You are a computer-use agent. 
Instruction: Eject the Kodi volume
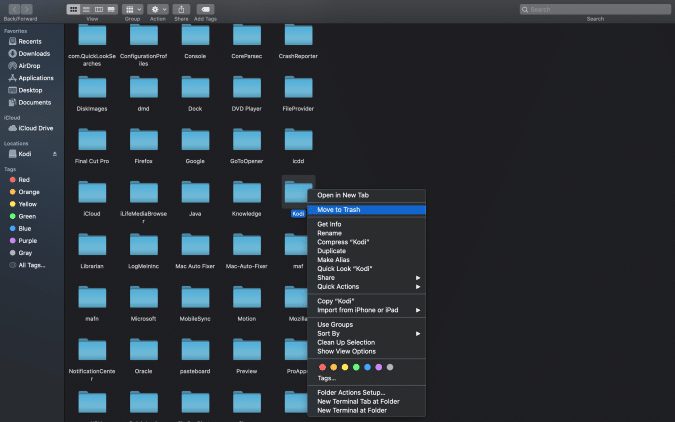(55, 154)
